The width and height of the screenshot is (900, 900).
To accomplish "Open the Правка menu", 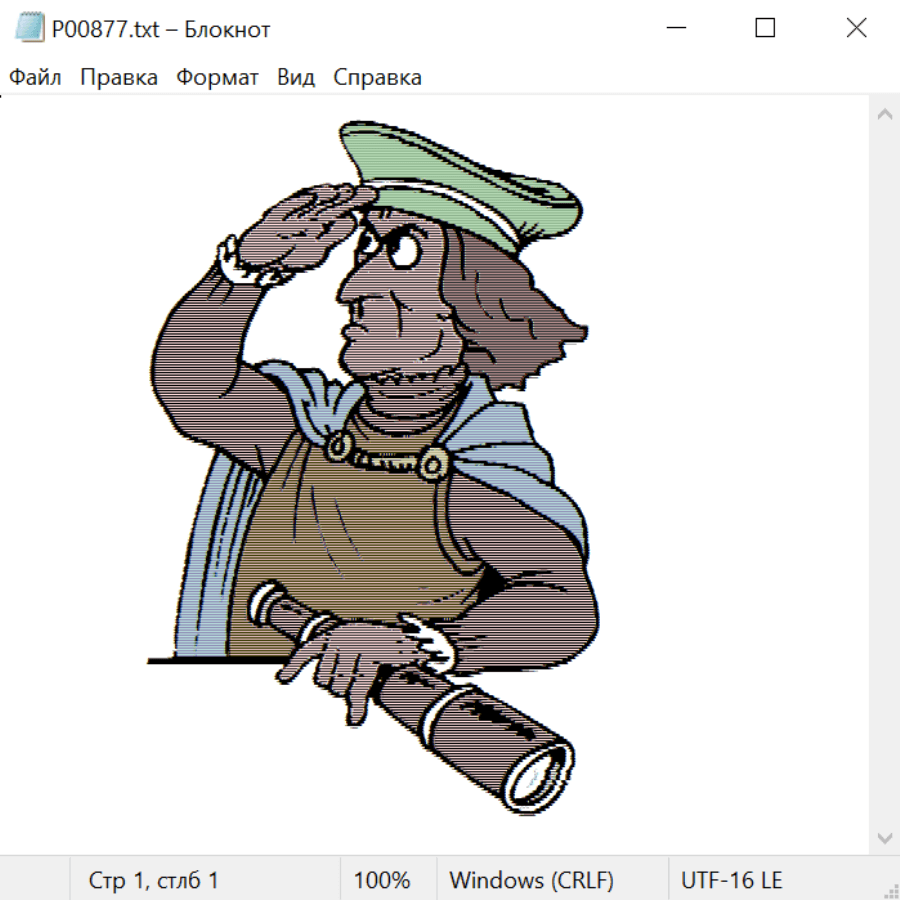I will 119,78.
